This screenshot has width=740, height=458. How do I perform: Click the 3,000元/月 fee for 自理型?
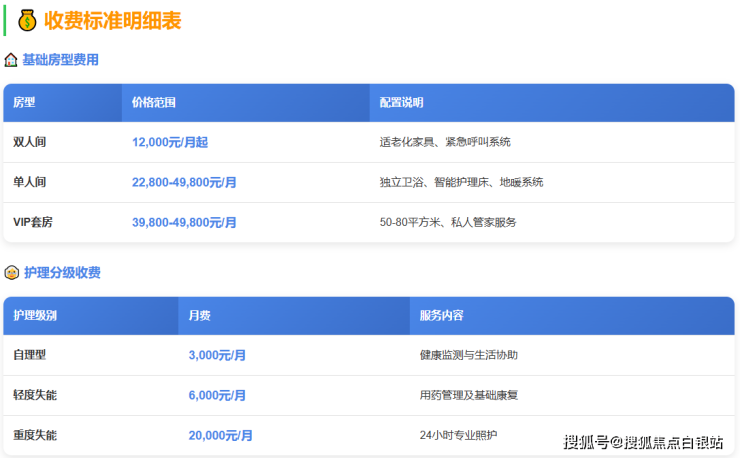point(217,355)
